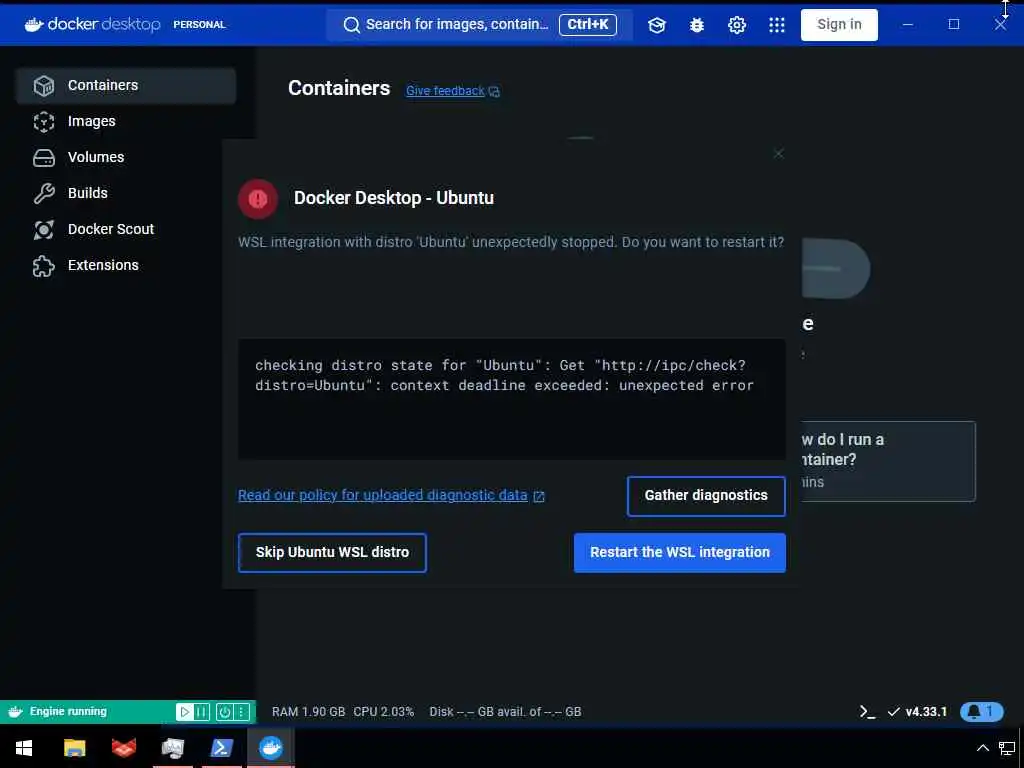Click the Builds wrench icon

(44, 193)
